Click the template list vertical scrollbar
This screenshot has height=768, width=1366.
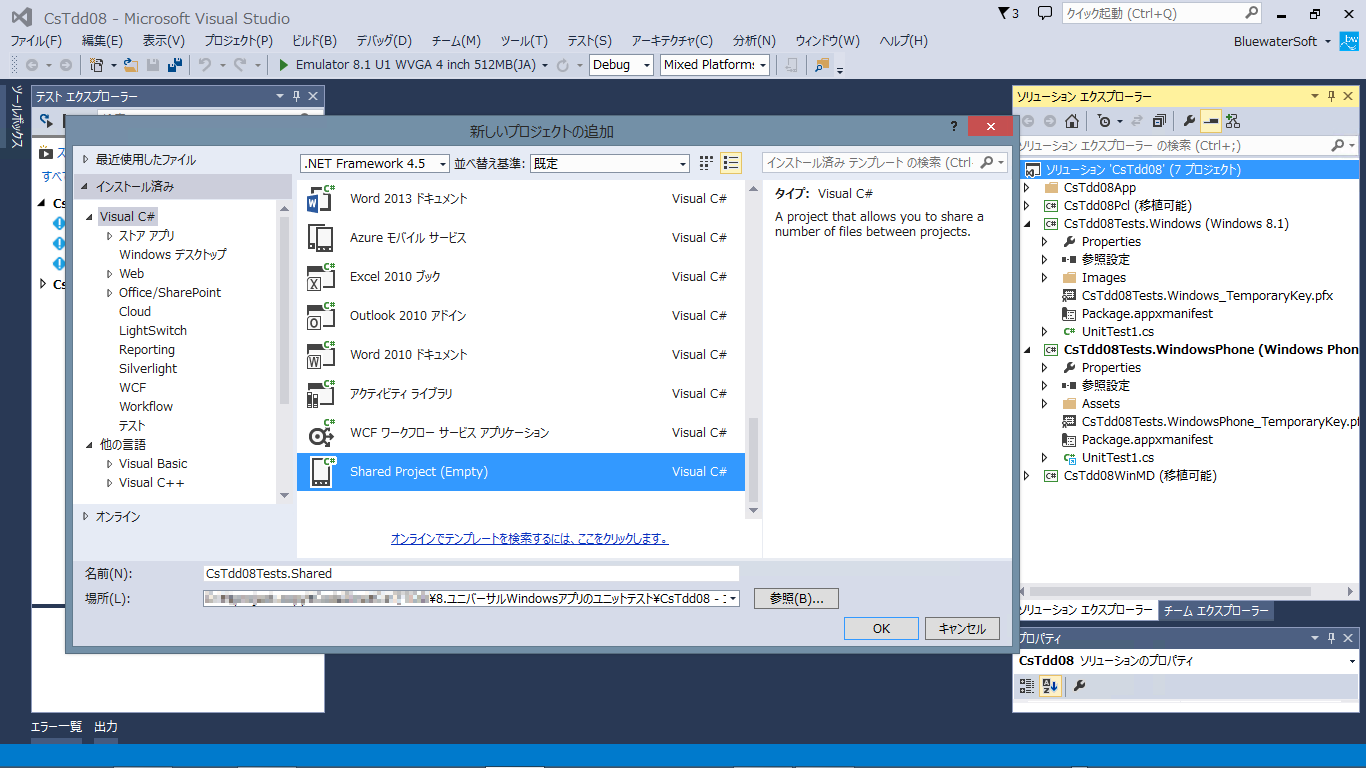click(754, 460)
